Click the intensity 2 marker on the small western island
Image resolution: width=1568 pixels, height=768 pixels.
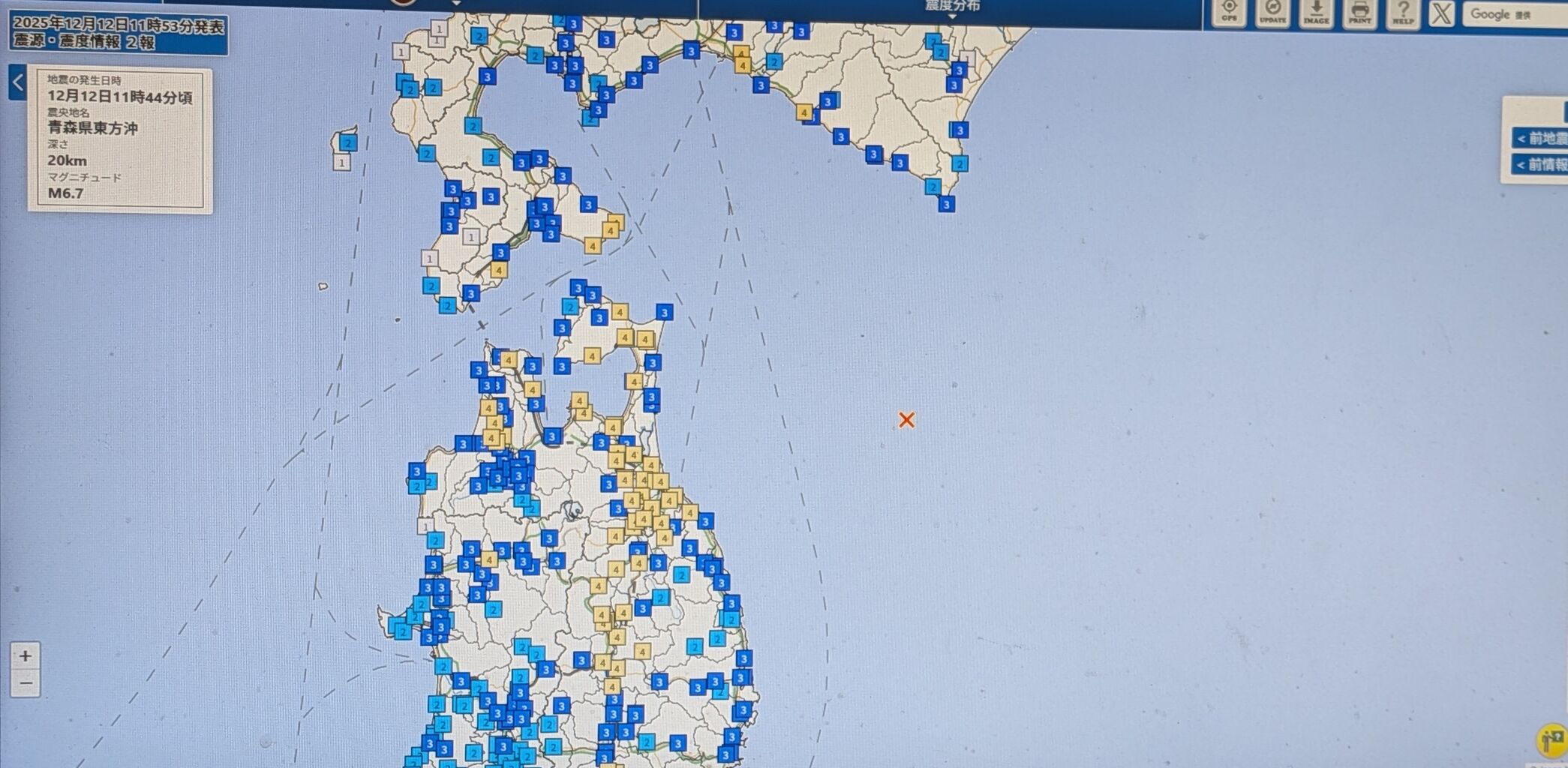click(x=348, y=142)
